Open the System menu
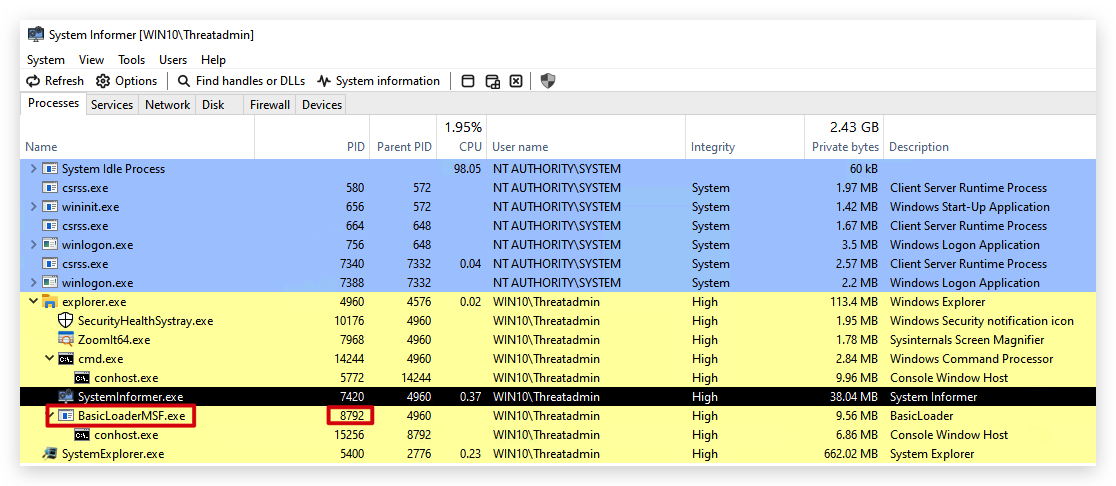The image size is (1116, 486). pos(46,60)
